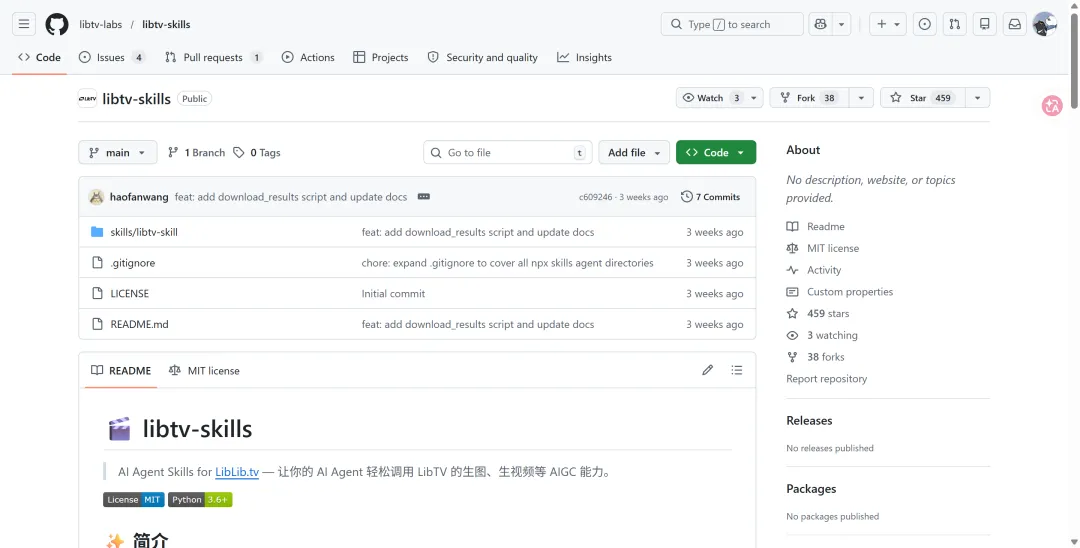The image size is (1080, 548).
Task: Select the Code tab
Action: click(39, 57)
